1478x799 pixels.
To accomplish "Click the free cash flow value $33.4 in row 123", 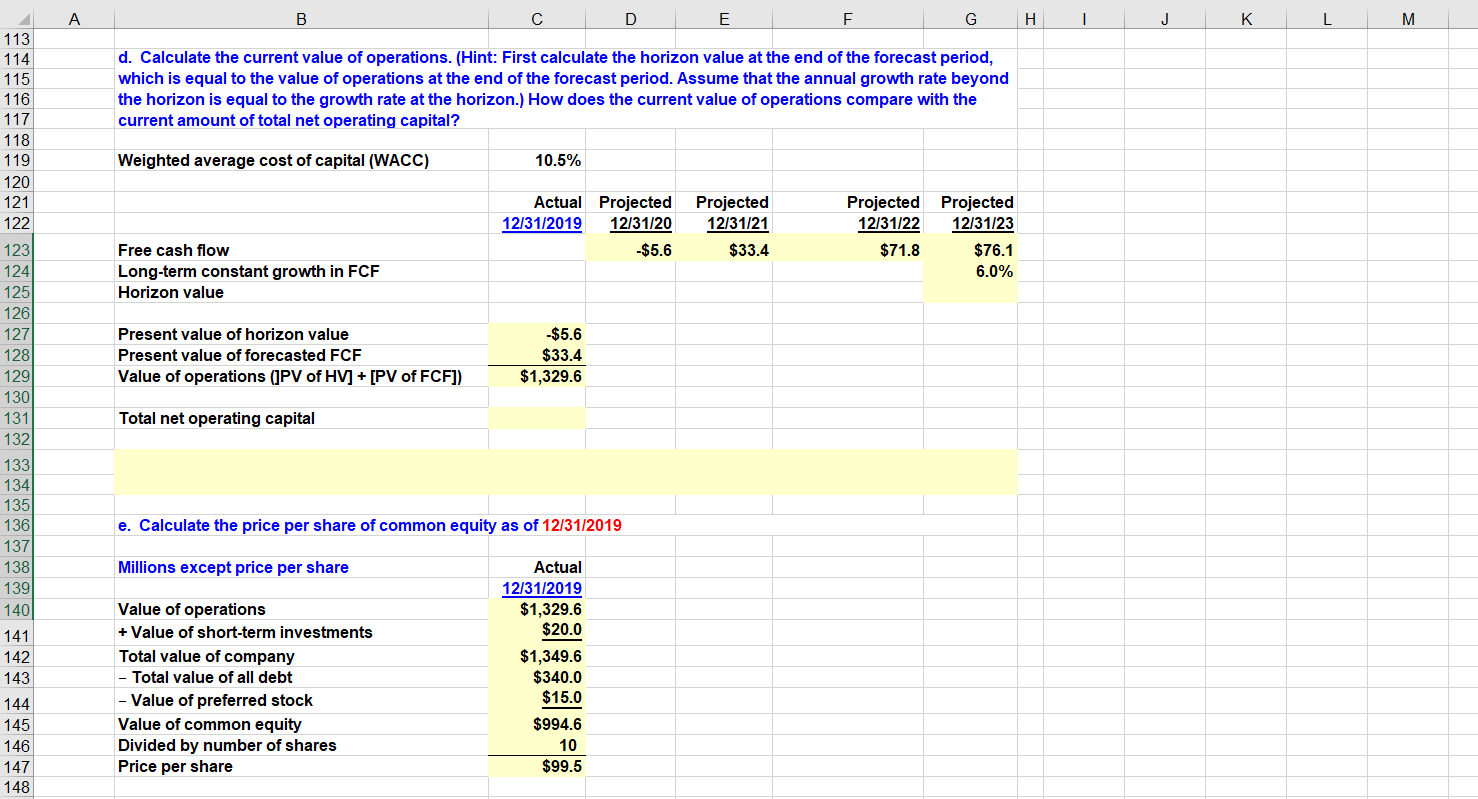I will [x=722, y=250].
